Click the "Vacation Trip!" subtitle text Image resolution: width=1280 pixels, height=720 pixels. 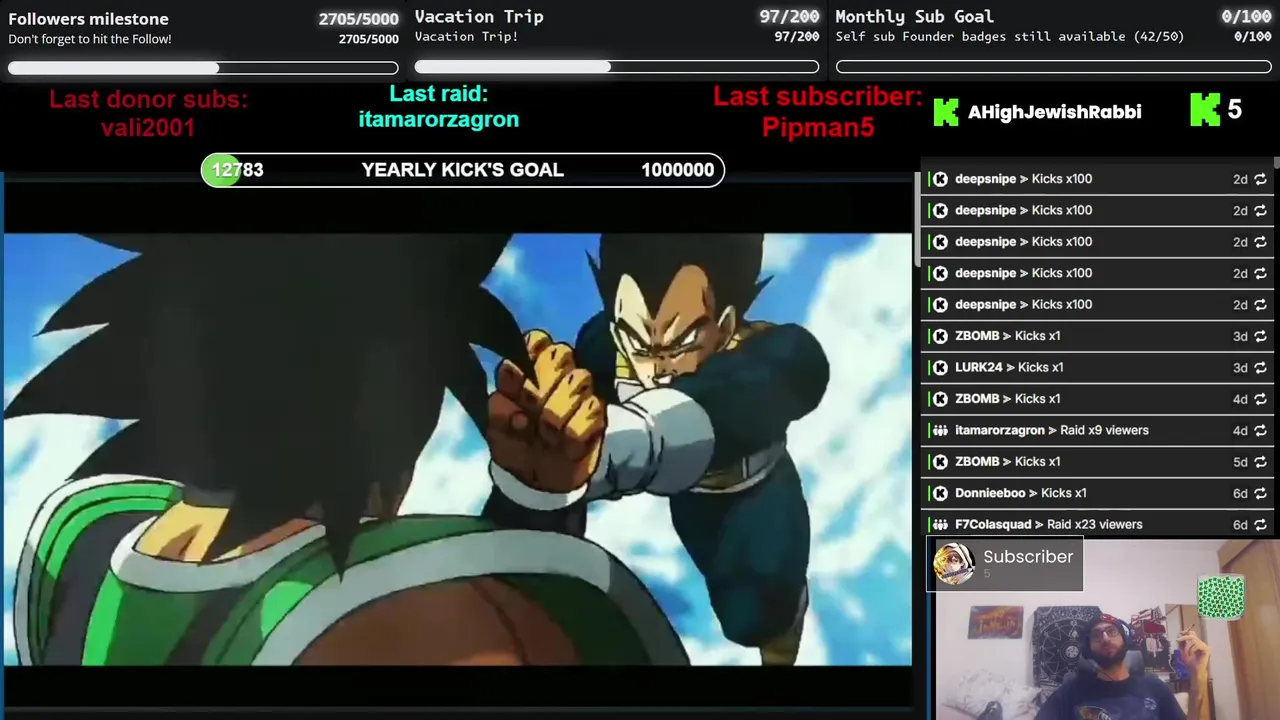click(x=466, y=37)
